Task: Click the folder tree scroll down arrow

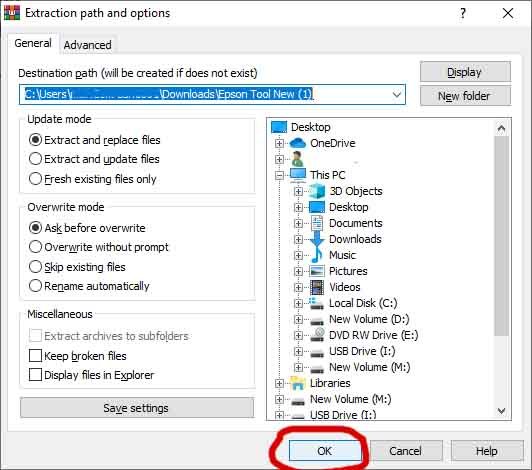Action: 501,411
